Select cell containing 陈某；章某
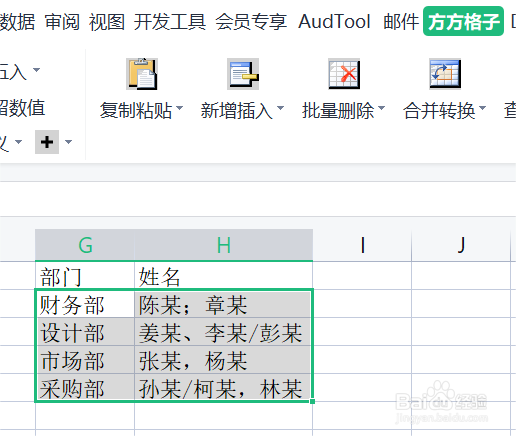Image resolution: width=516 pixels, height=436 pixels. point(224,304)
